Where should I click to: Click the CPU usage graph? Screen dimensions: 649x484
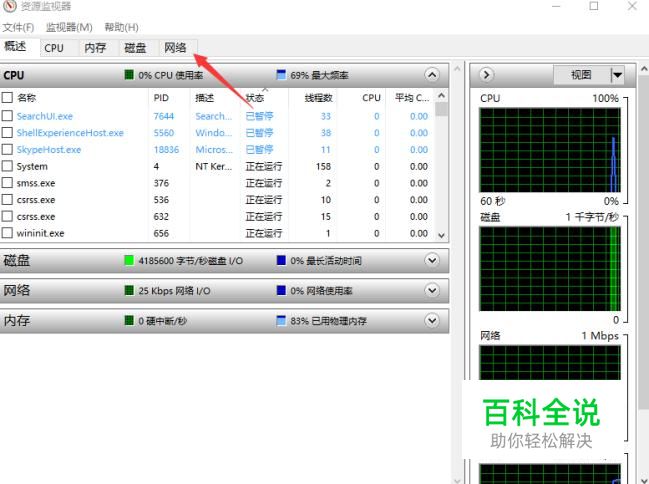click(x=550, y=150)
